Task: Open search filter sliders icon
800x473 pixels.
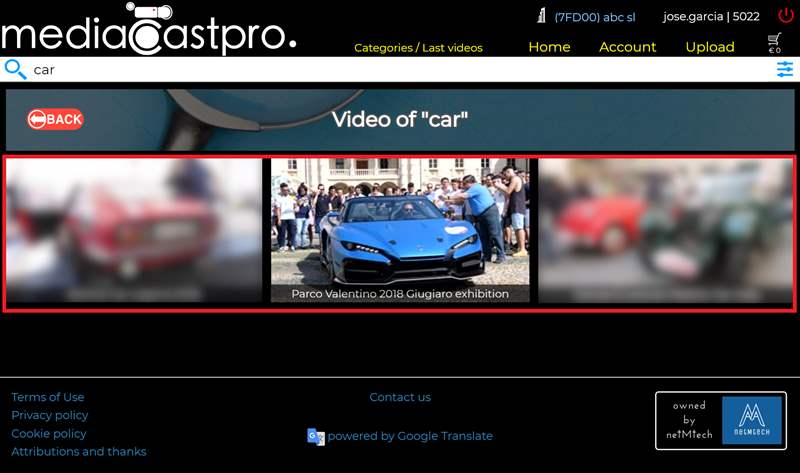Action: [x=785, y=69]
